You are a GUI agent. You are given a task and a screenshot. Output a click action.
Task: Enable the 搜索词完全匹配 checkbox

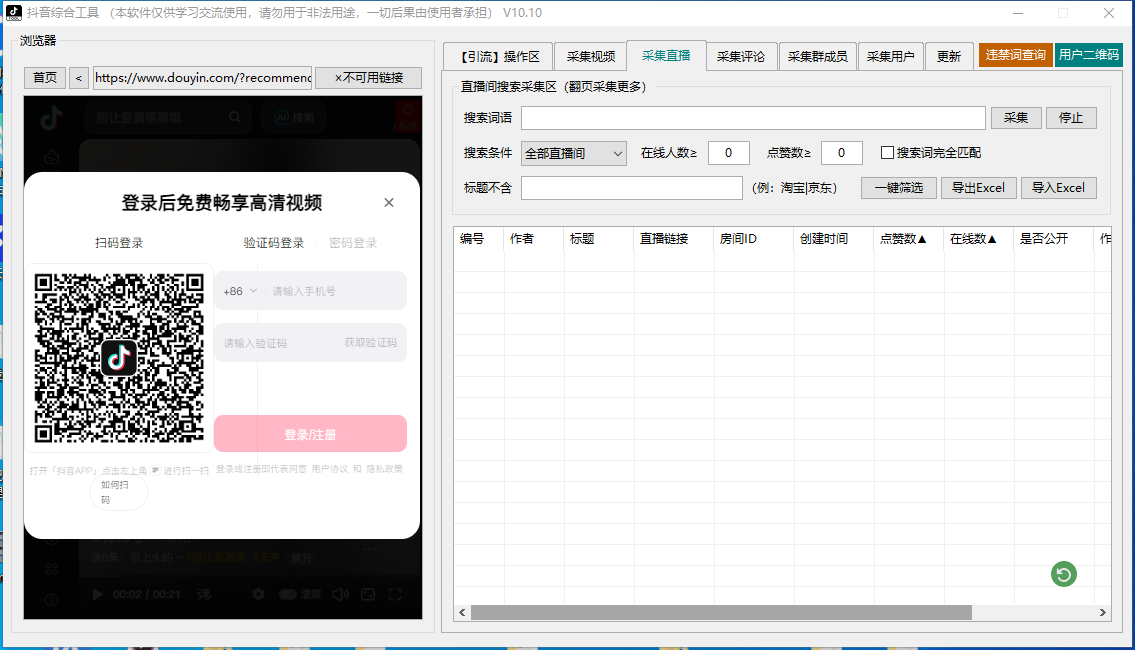(x=888, y=152)
